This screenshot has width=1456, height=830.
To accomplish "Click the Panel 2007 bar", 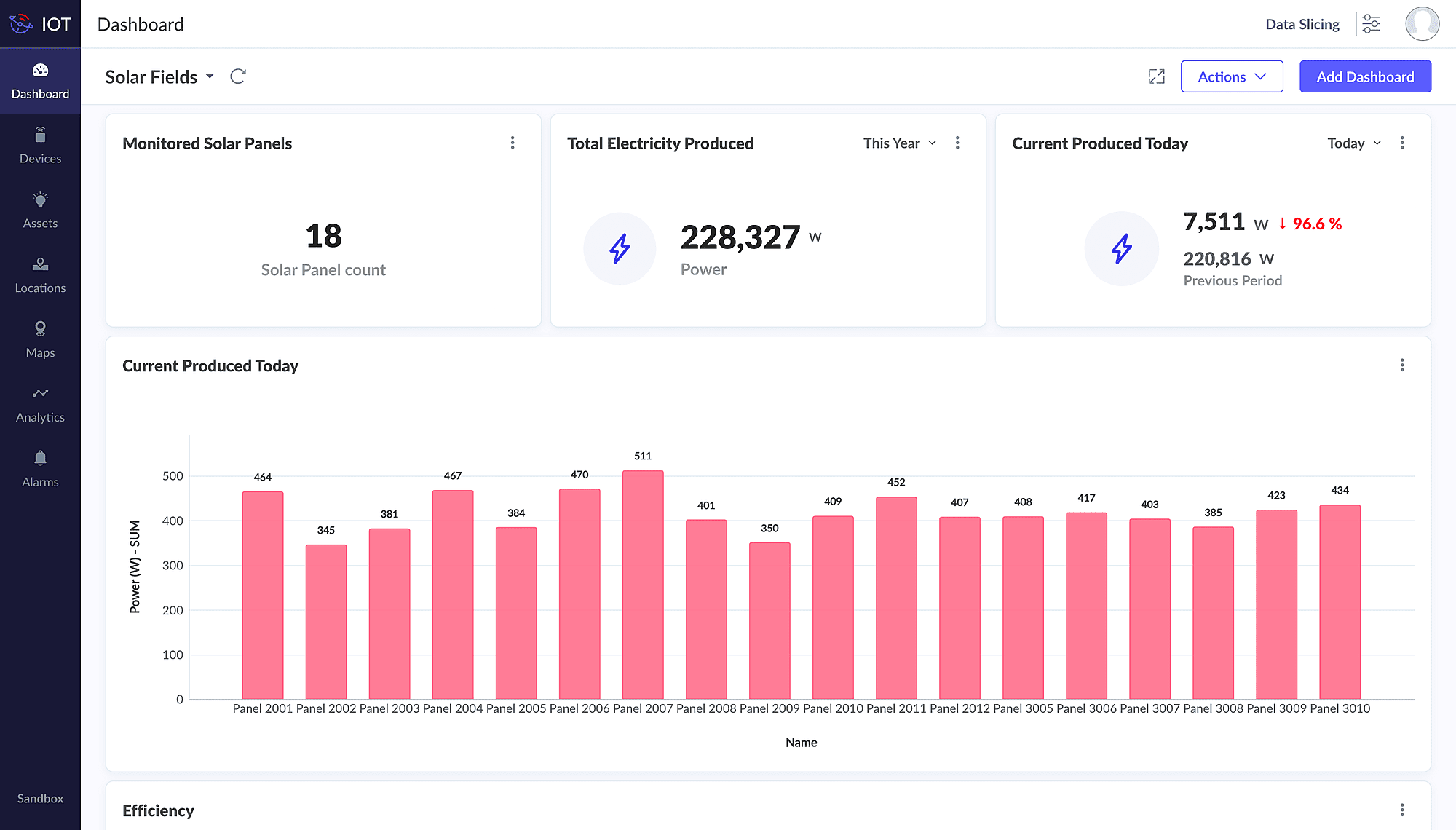I will (x=643, y=585).
